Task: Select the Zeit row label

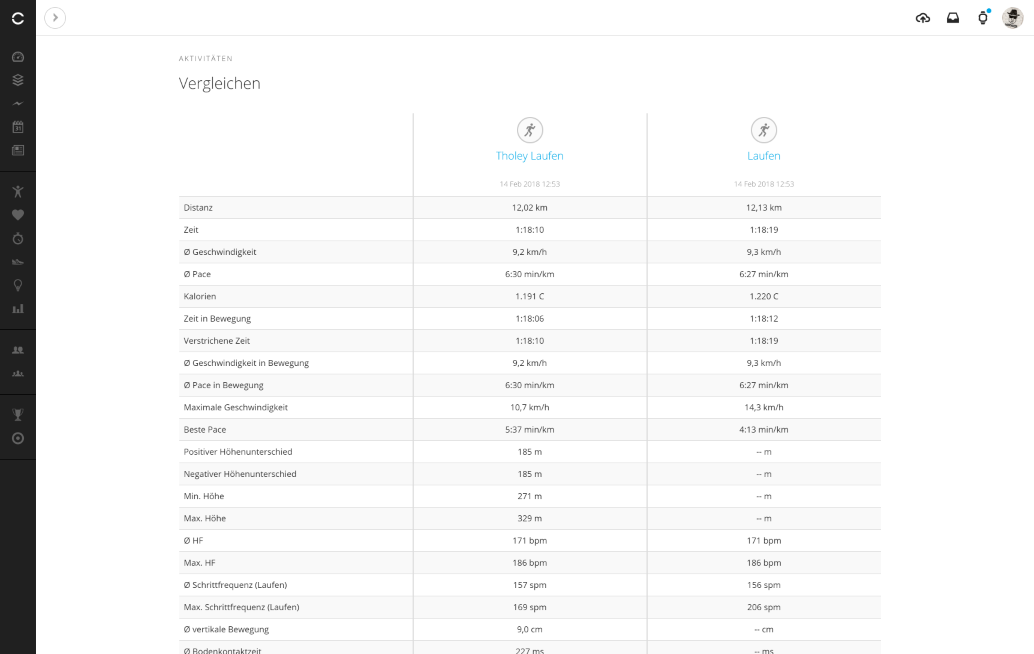Action: click(x=191, y=230)
